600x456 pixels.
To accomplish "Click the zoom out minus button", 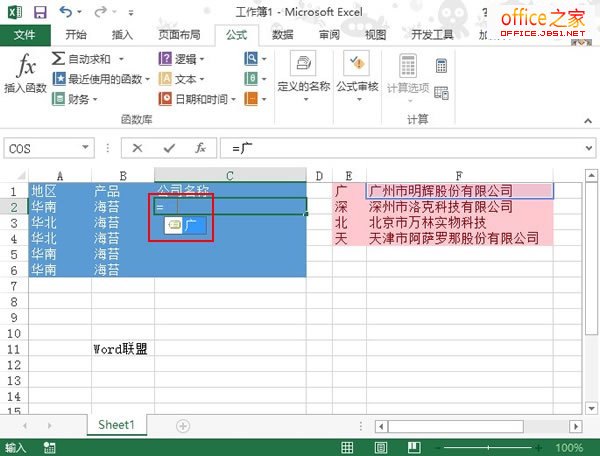I will (439, 448).
